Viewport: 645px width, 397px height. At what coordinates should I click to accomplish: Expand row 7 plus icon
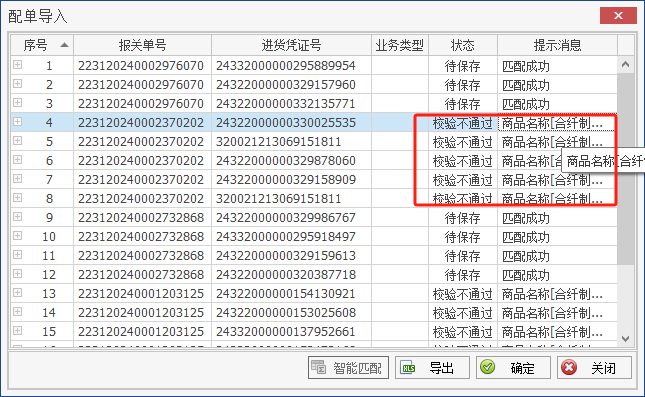click(17, 179)
